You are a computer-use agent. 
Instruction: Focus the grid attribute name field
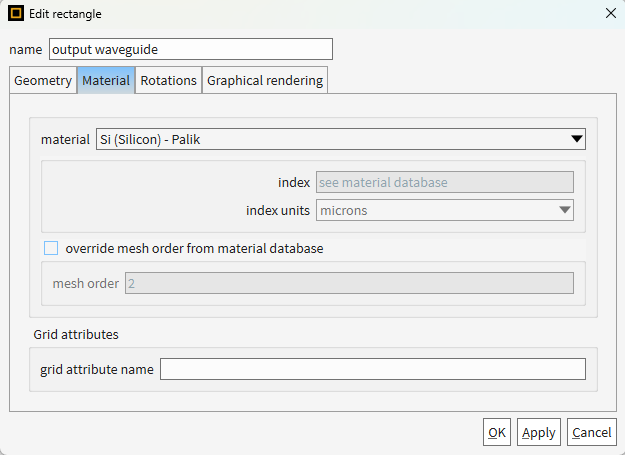pyautogui.click(x=373, y=369)
